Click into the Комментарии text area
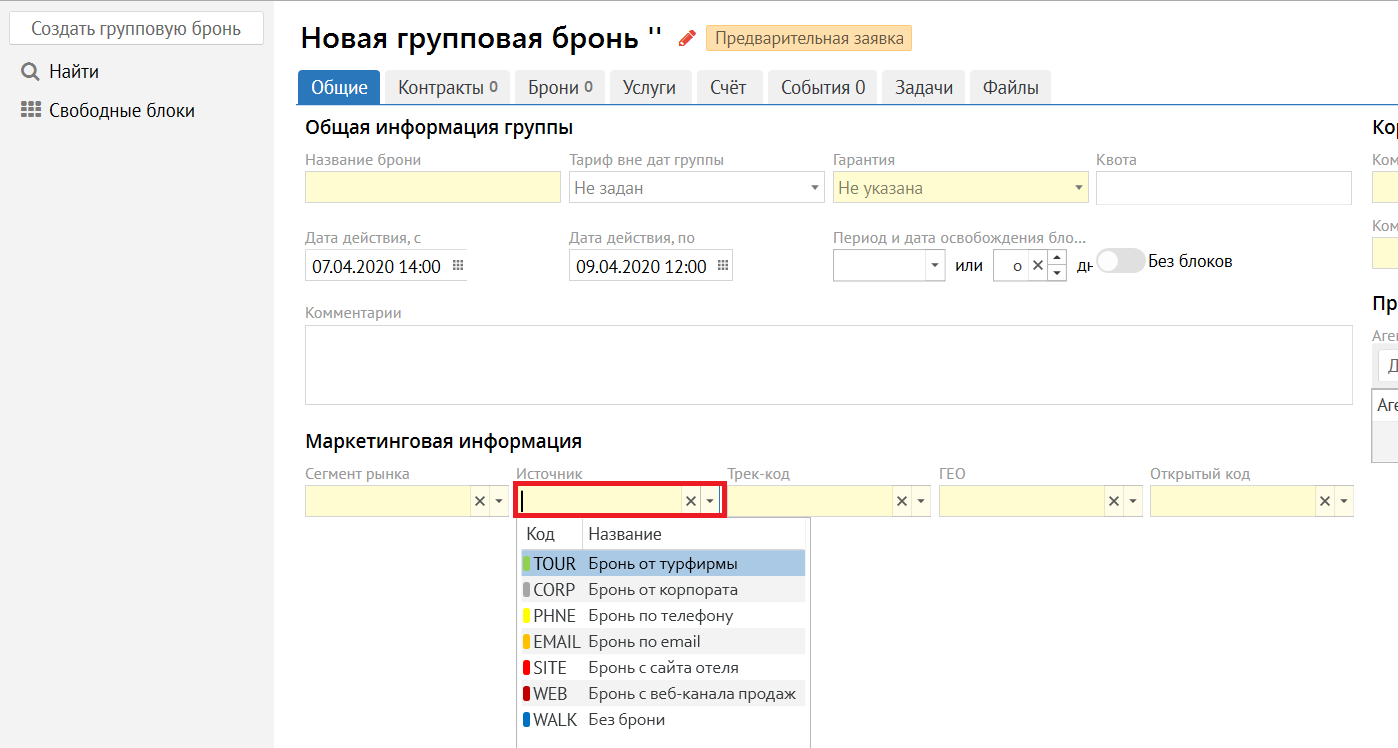This screenshot has width=1398, height=748. point(827,364)
